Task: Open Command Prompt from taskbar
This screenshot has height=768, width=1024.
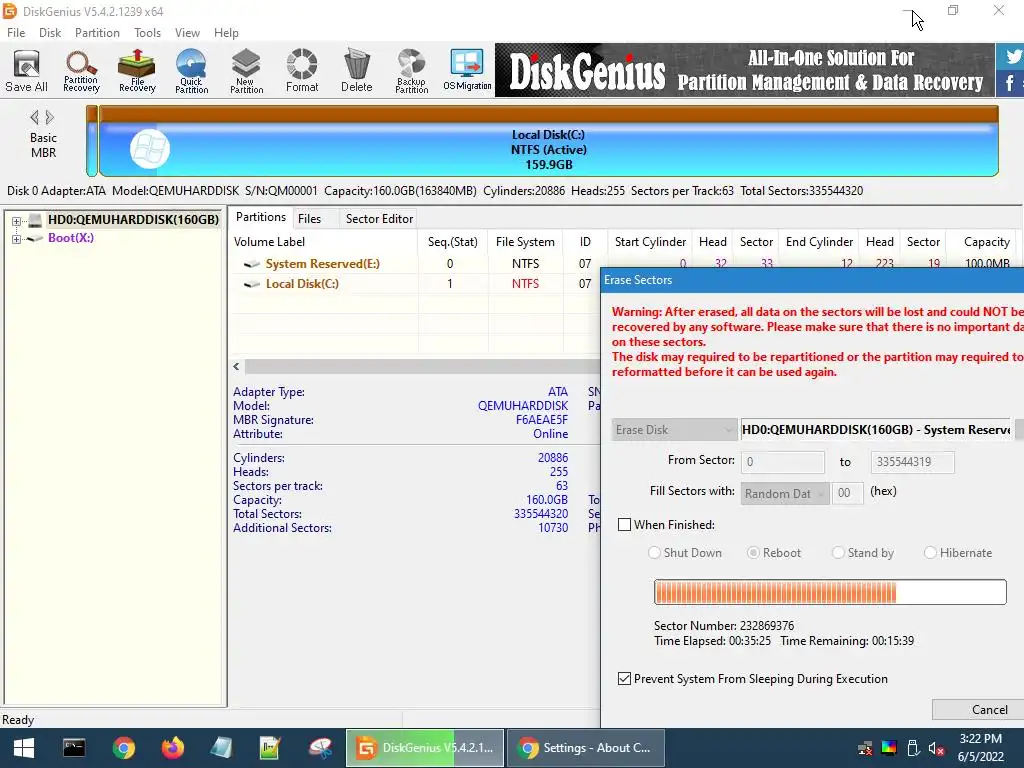Action: click(74, 748)
